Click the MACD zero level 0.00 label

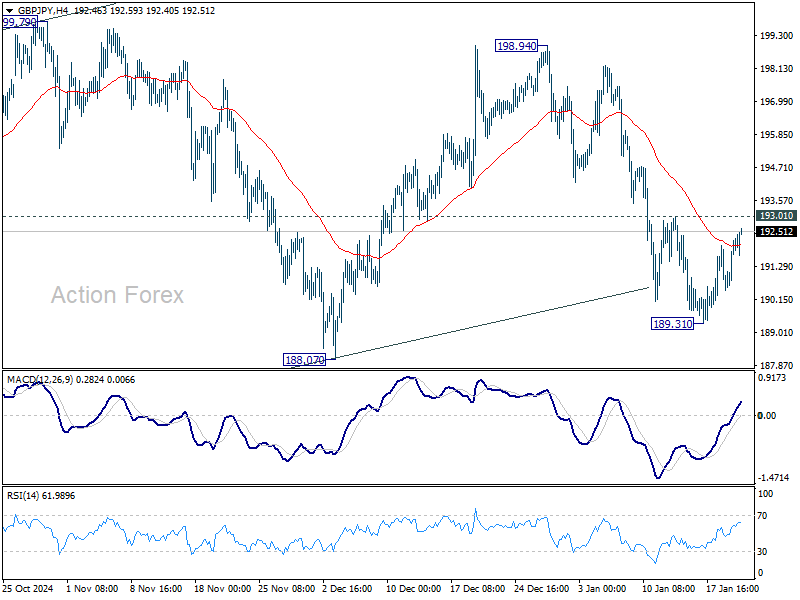pyautogui.click(x=767, y=415)
